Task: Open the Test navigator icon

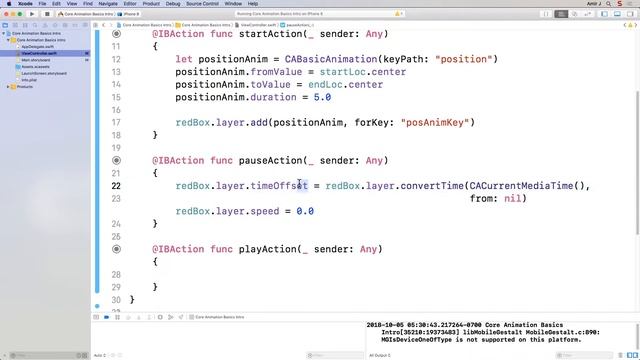Action: coord(55,25)
